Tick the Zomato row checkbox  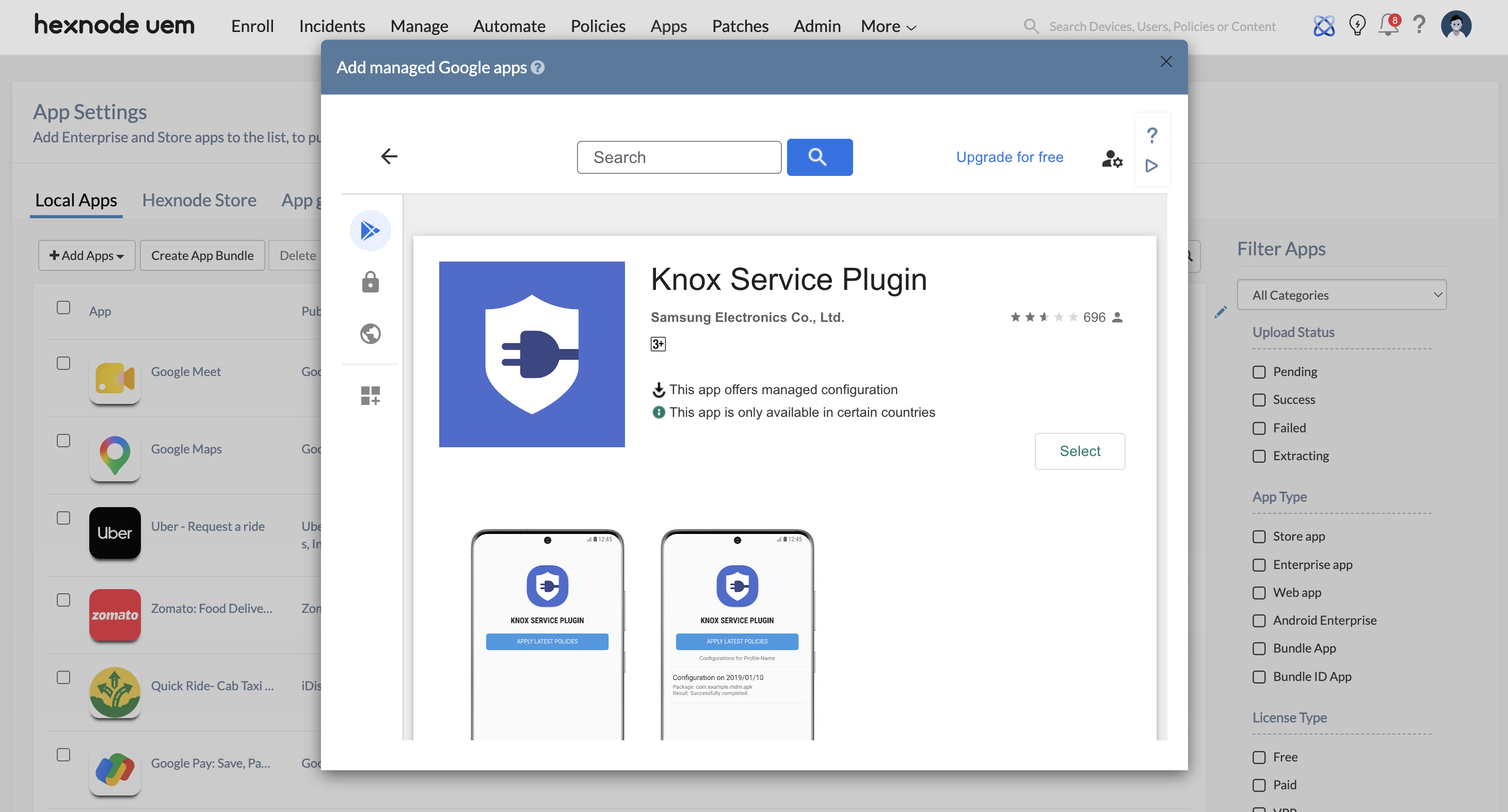[x=63, y=600]
